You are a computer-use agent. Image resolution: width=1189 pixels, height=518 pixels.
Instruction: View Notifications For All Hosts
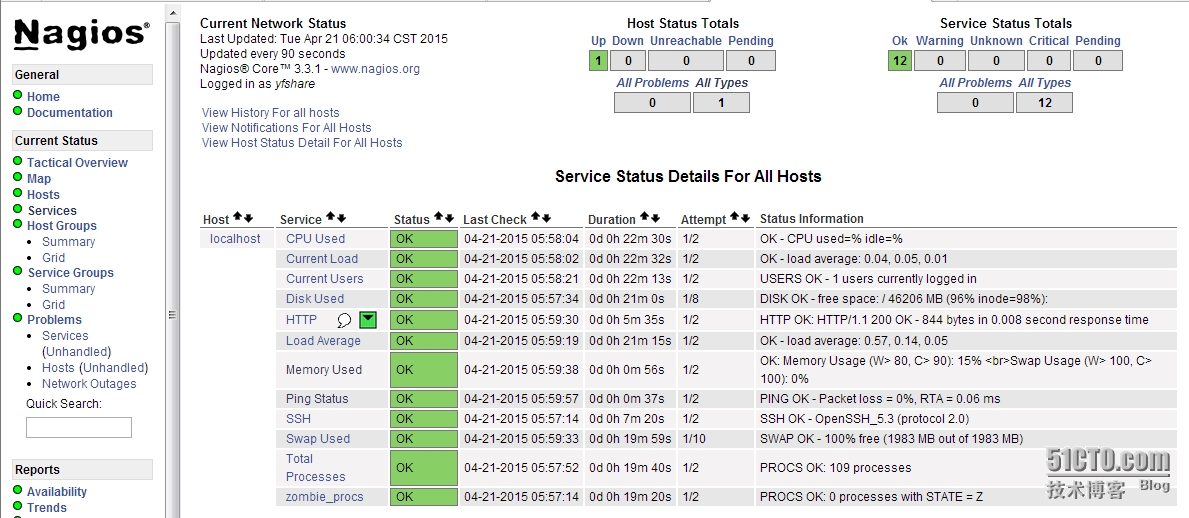tap(287, 128)
